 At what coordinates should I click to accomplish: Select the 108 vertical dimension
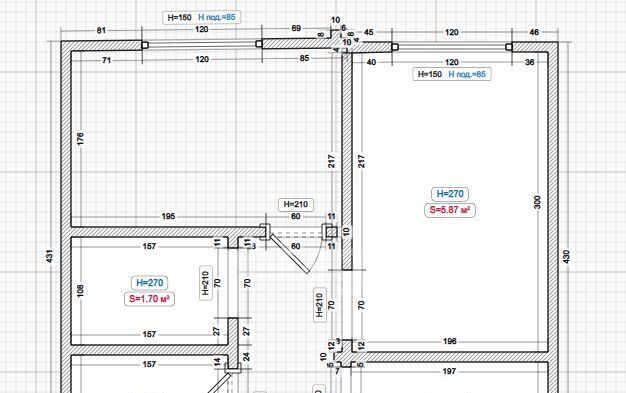pos(80,291)
